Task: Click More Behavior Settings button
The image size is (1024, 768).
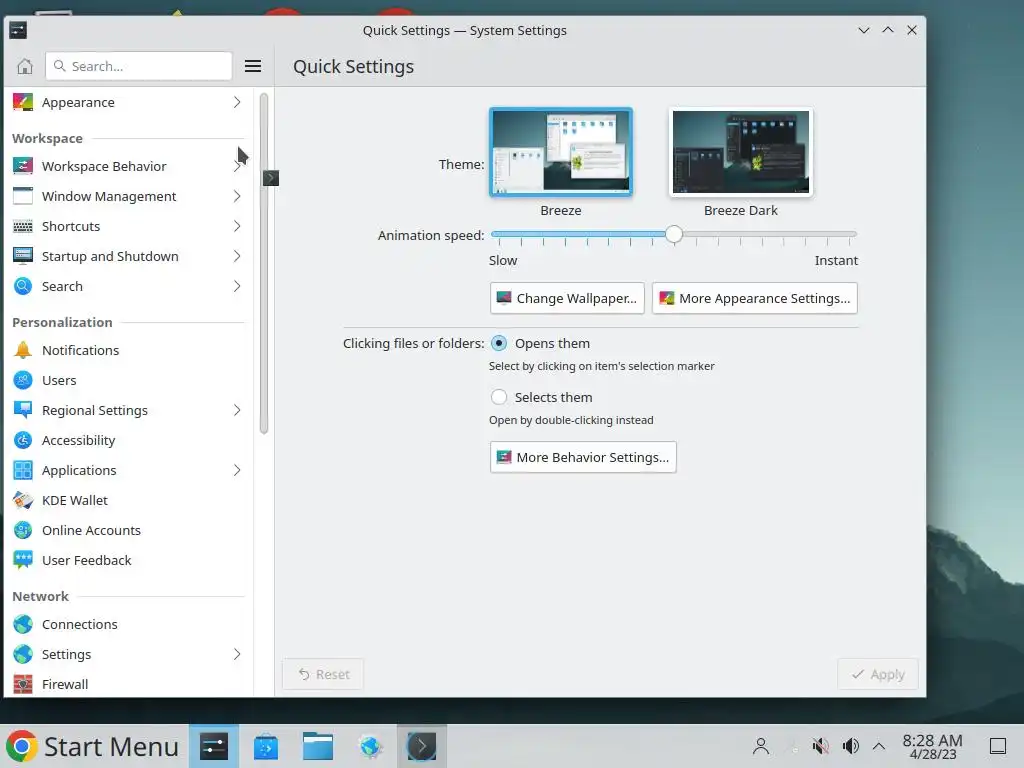Action: pyautogui.click(x=583, y=457)
